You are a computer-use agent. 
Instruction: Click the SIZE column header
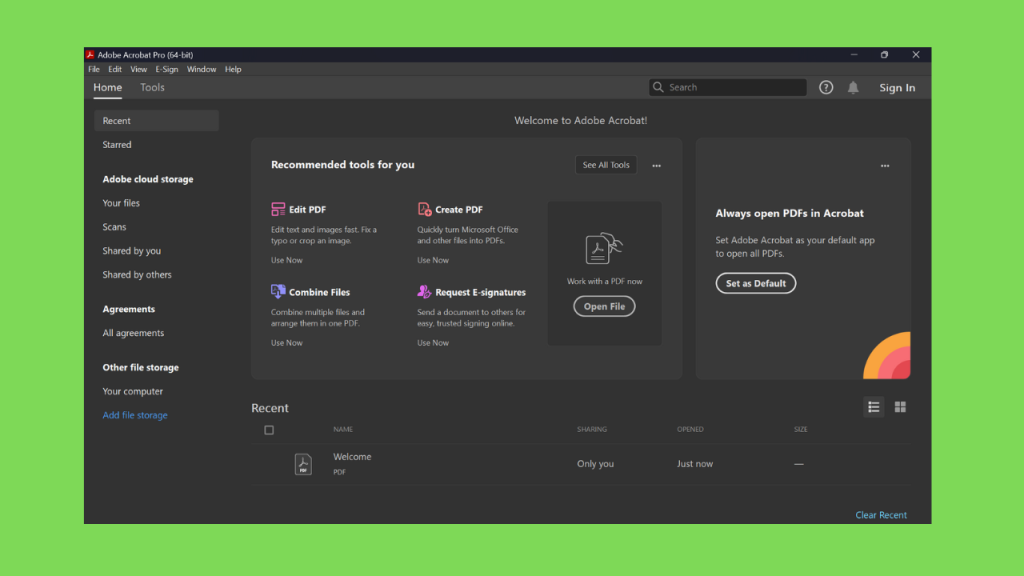tap(801, 429)
